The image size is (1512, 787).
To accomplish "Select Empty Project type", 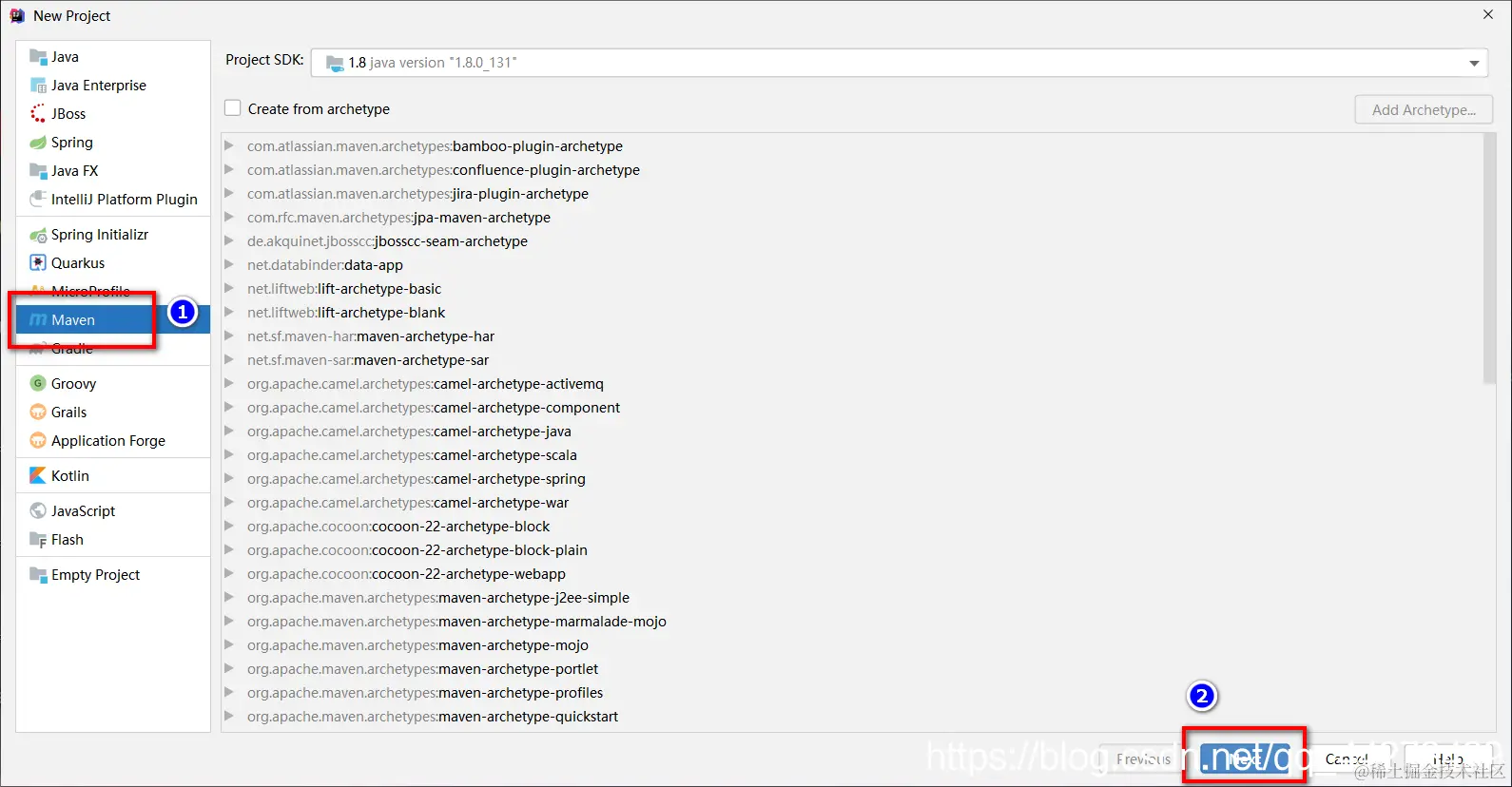I will [x=113, y=575].
